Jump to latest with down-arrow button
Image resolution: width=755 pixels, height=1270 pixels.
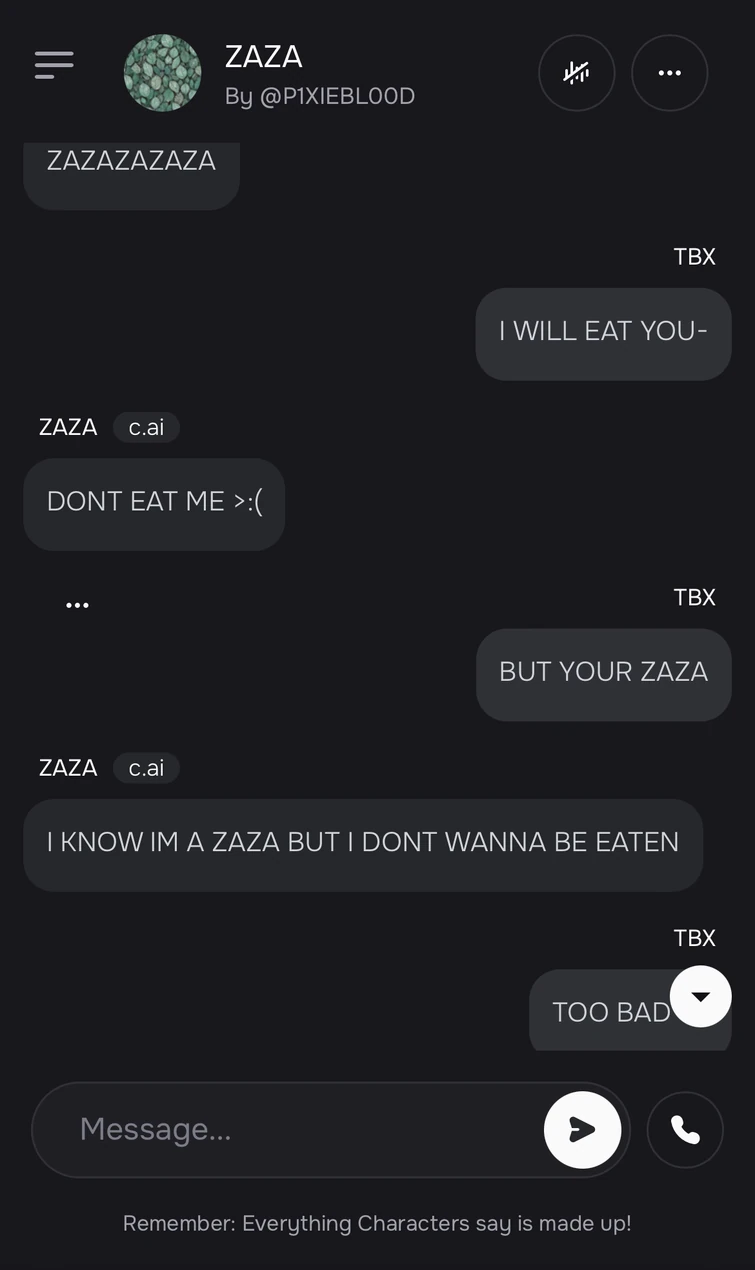pos(701,996)
